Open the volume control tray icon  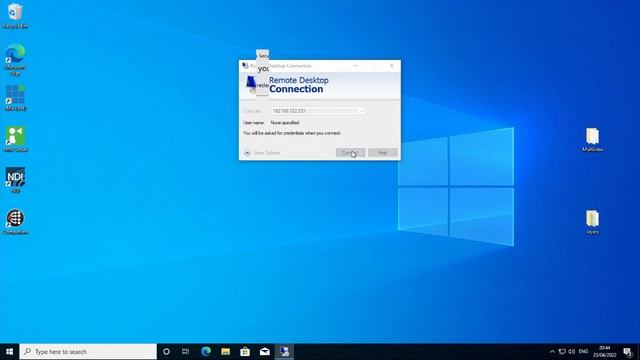(571, 351)
